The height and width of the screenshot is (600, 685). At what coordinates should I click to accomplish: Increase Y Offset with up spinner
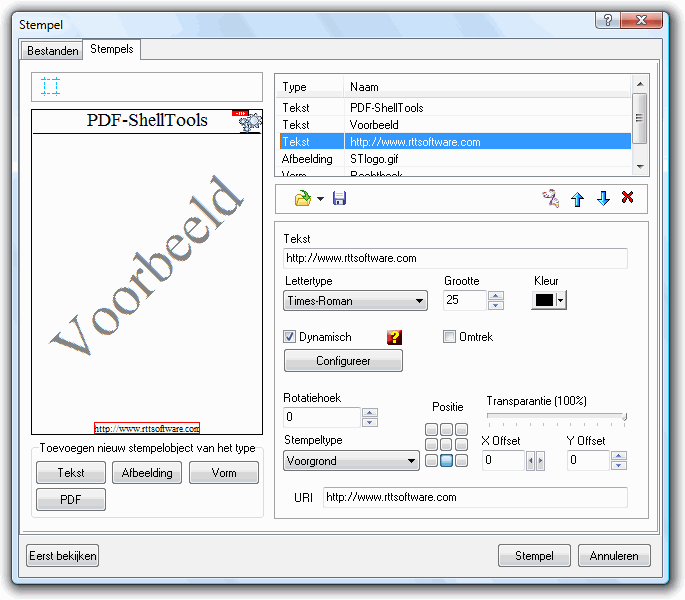(619, 456)
